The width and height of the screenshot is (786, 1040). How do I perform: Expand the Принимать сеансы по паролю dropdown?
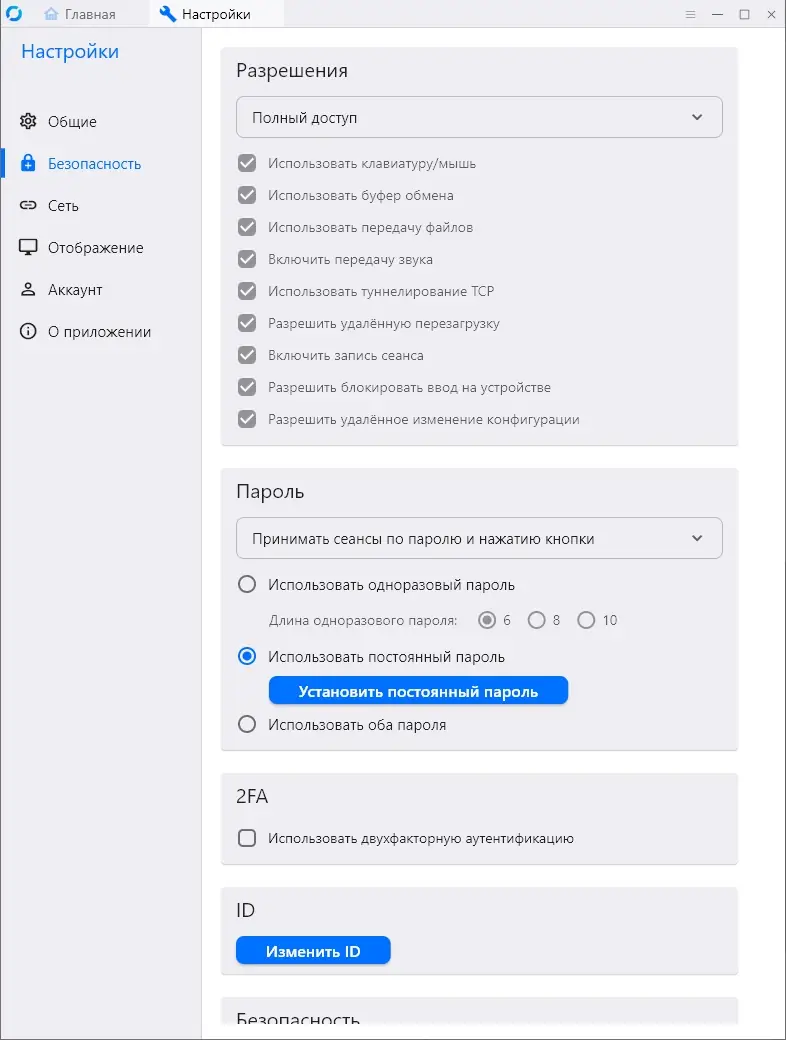pyautogui.click(x=479, y=539)
